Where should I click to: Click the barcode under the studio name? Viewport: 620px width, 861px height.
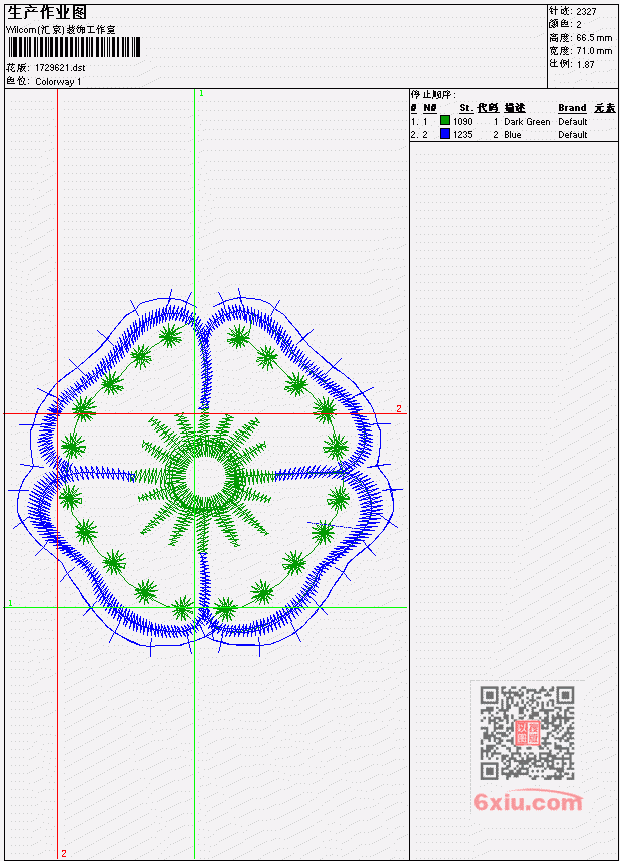74,47
